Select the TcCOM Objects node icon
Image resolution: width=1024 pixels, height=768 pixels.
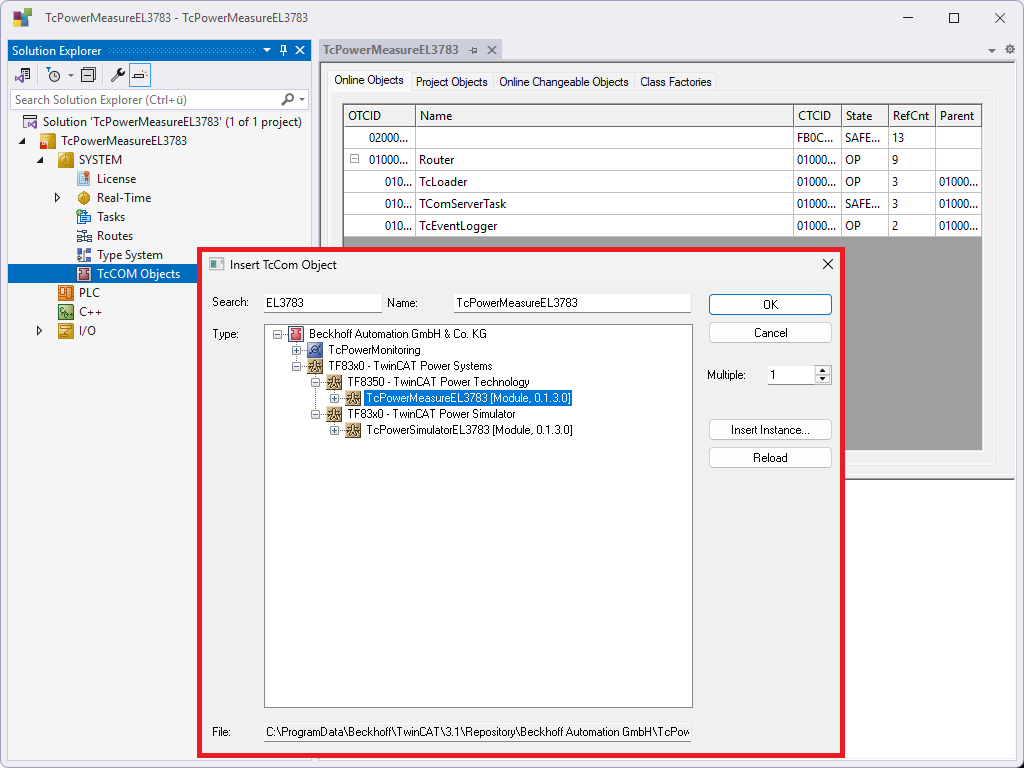(84, 274)
